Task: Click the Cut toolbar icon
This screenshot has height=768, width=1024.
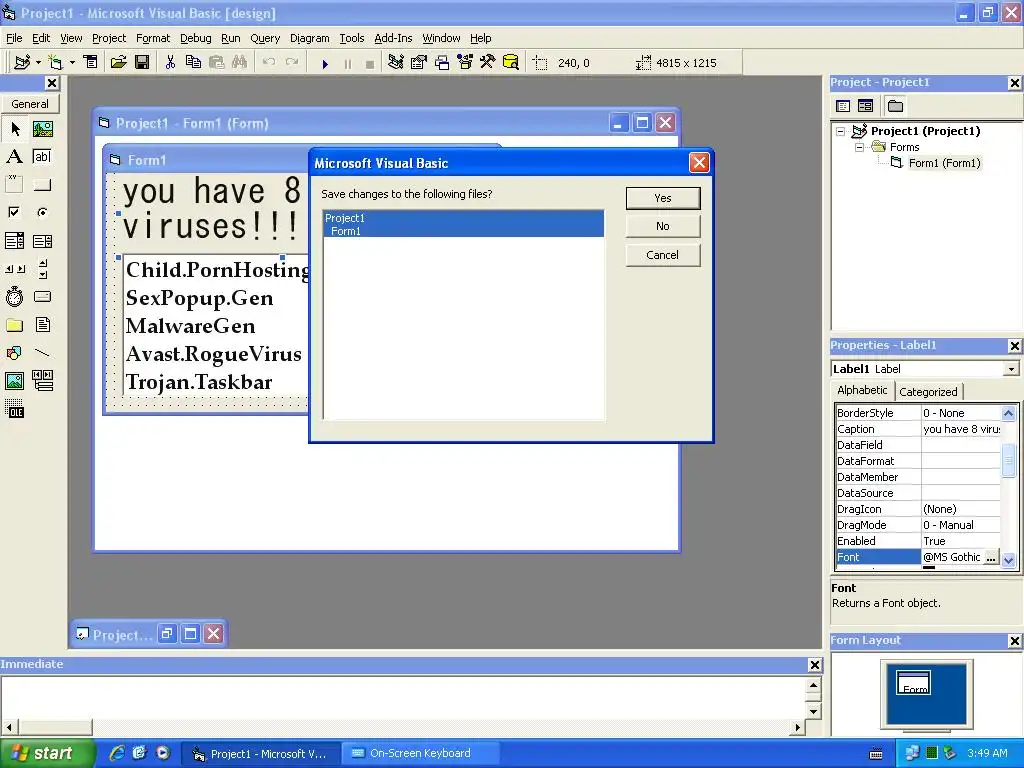Action: [170, 63]
